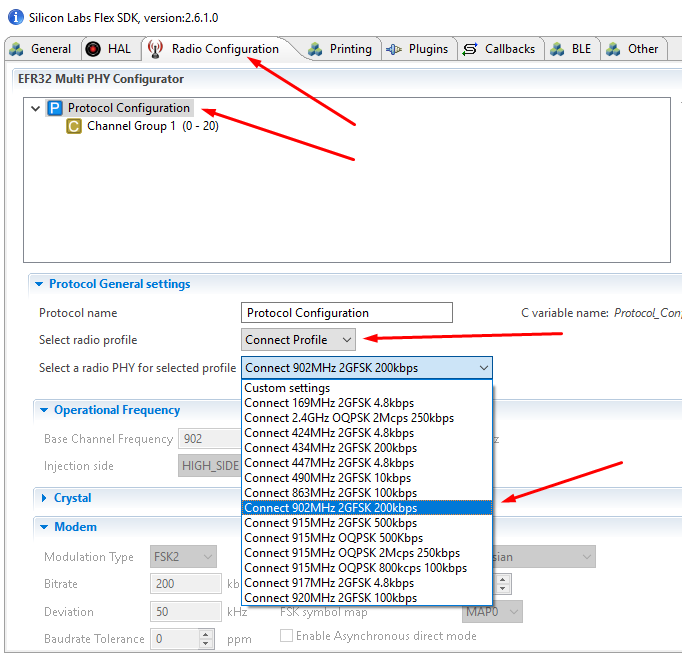Screen dimensions: 682x656
Task: Click the blue info icon beside Silicon Labs Flex SDK
Action: click(16, 17)
